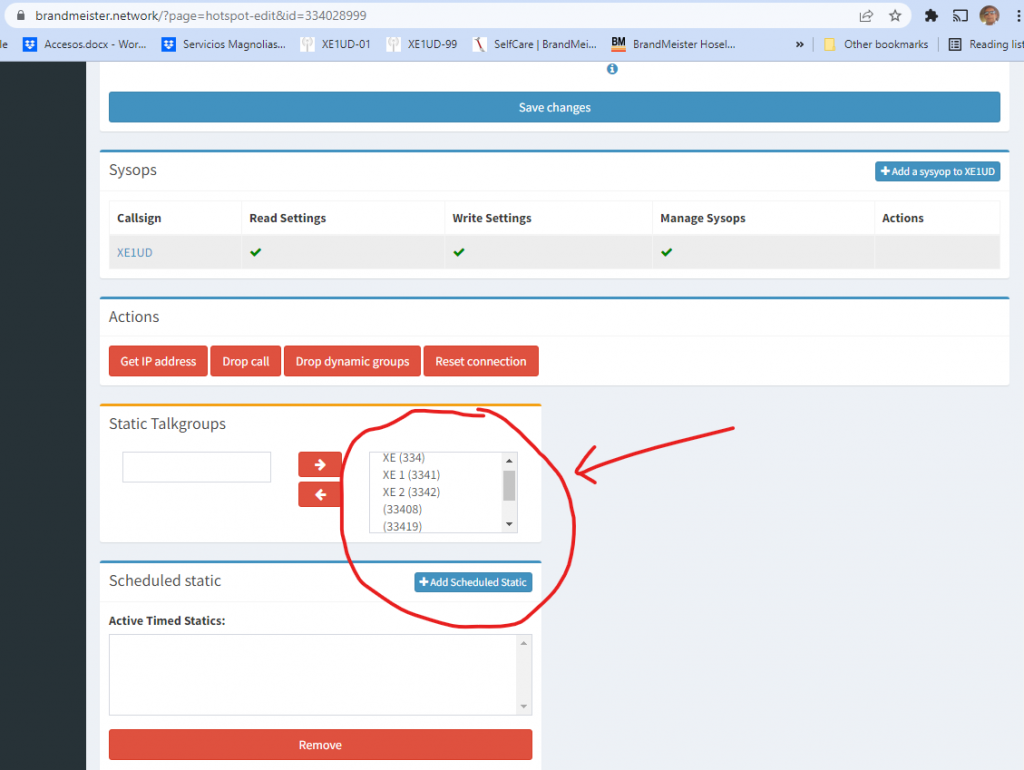Screen dimensions: 1024x770
Task: Open SelfCare BrandMeister bookmark
Action: [x=535, y=44]
